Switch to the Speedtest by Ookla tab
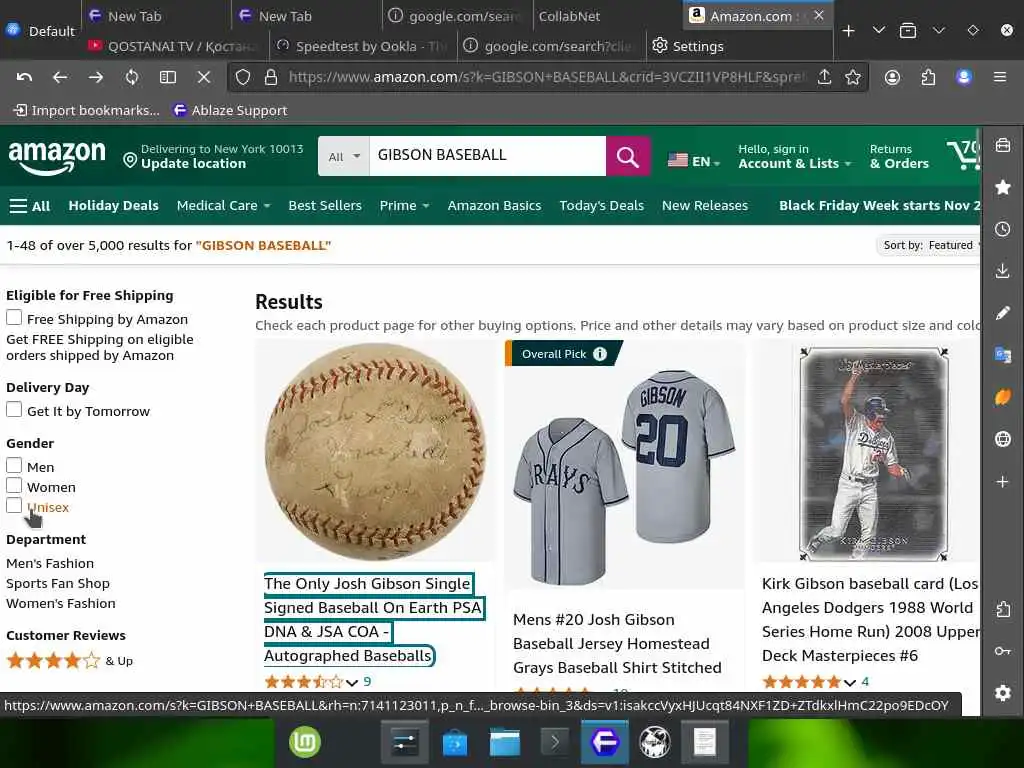 pyautogui.click(x=361, y=46)
